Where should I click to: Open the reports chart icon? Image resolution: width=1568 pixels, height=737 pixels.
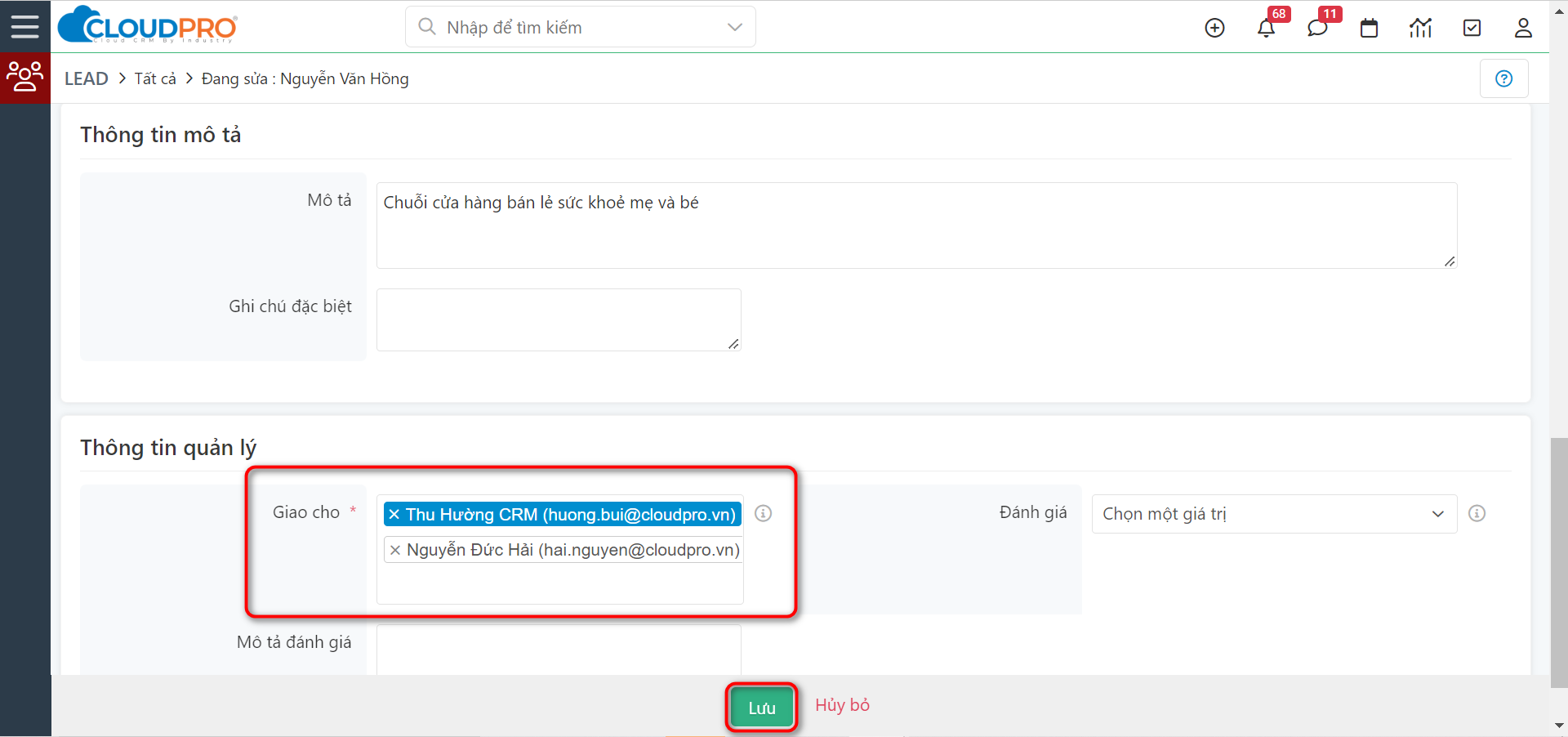point(1421,28)
